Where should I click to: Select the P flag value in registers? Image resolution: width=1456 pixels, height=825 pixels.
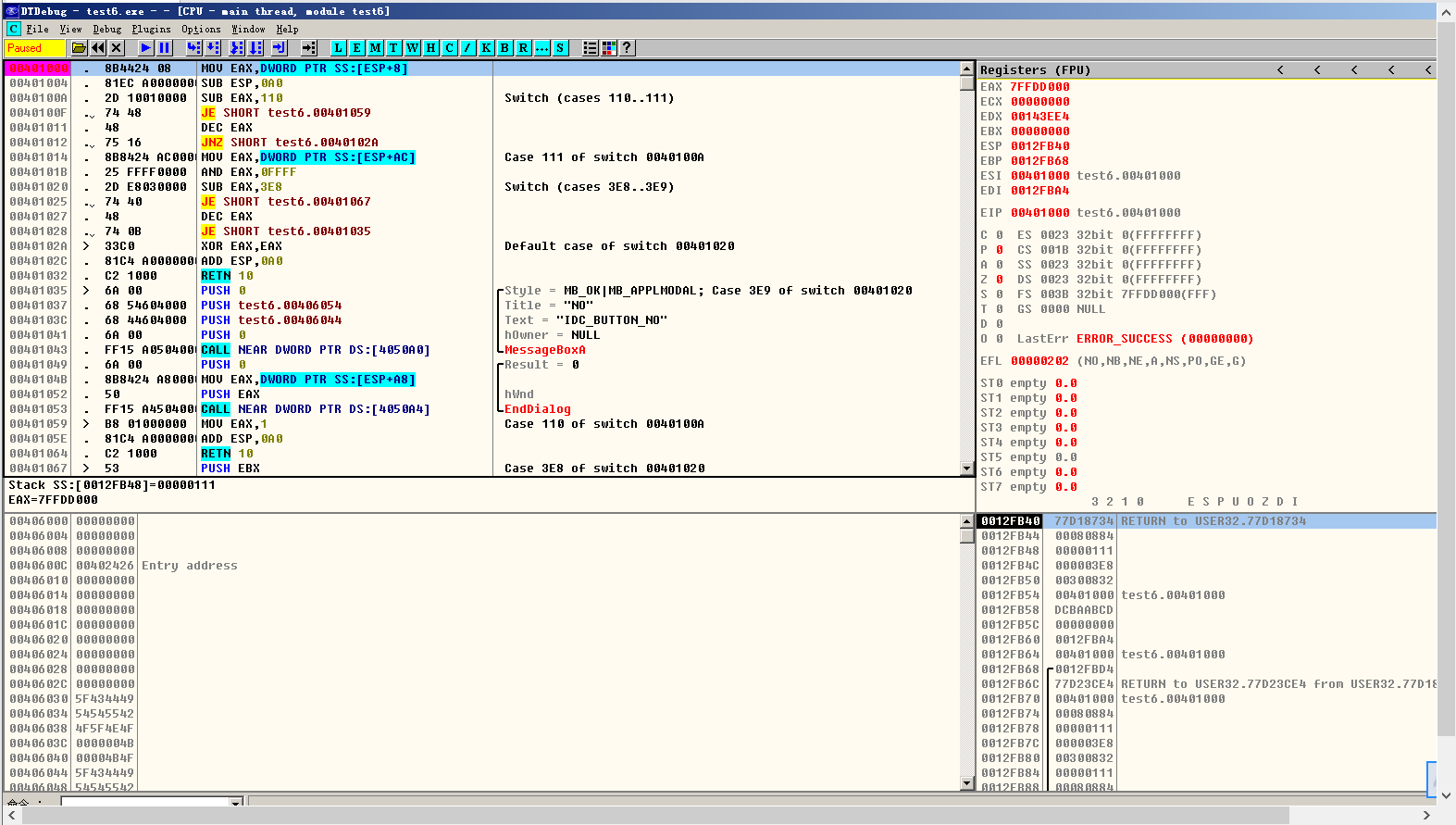1000,250
